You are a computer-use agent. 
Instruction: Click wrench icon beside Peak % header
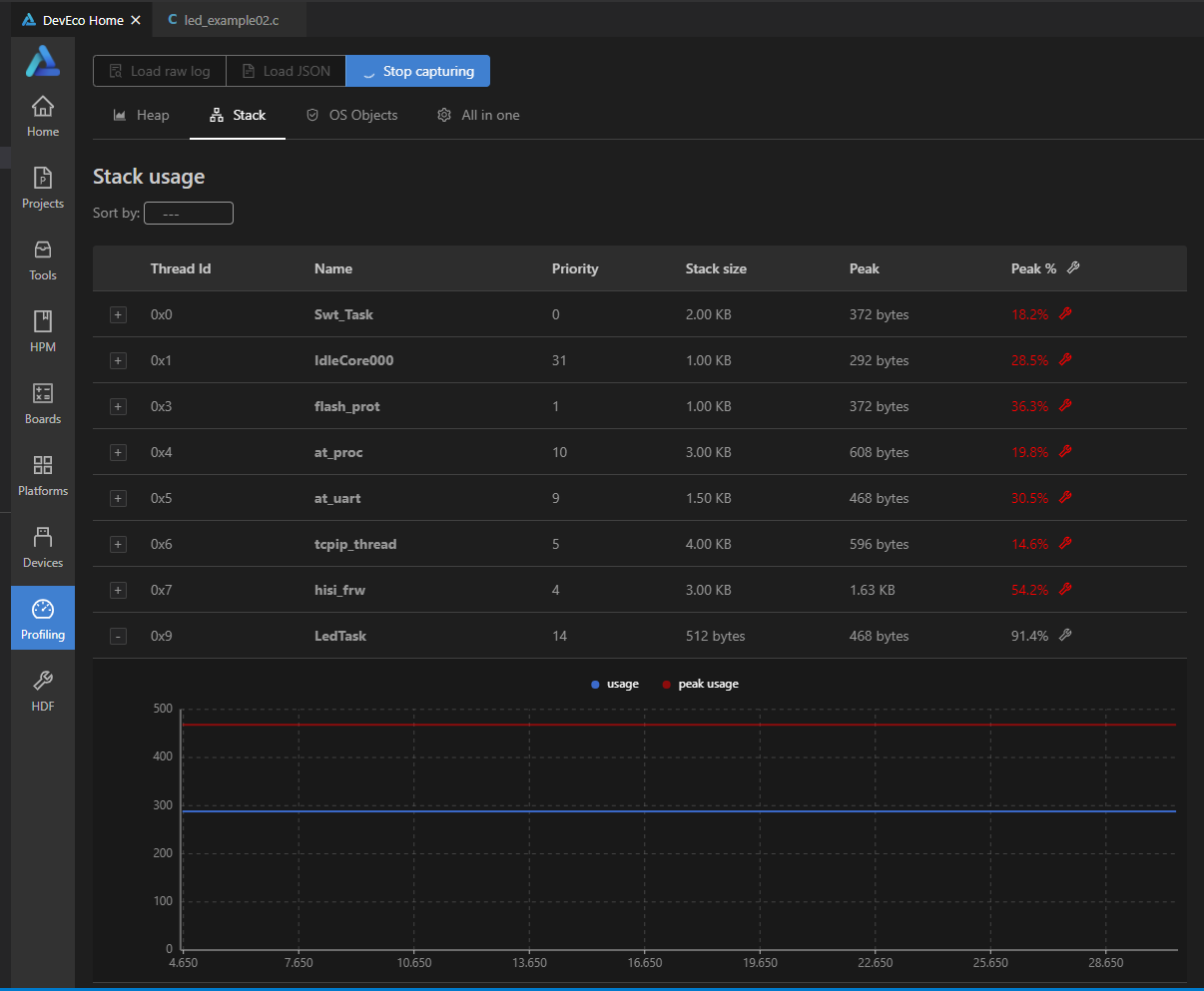coord(1073,267)
